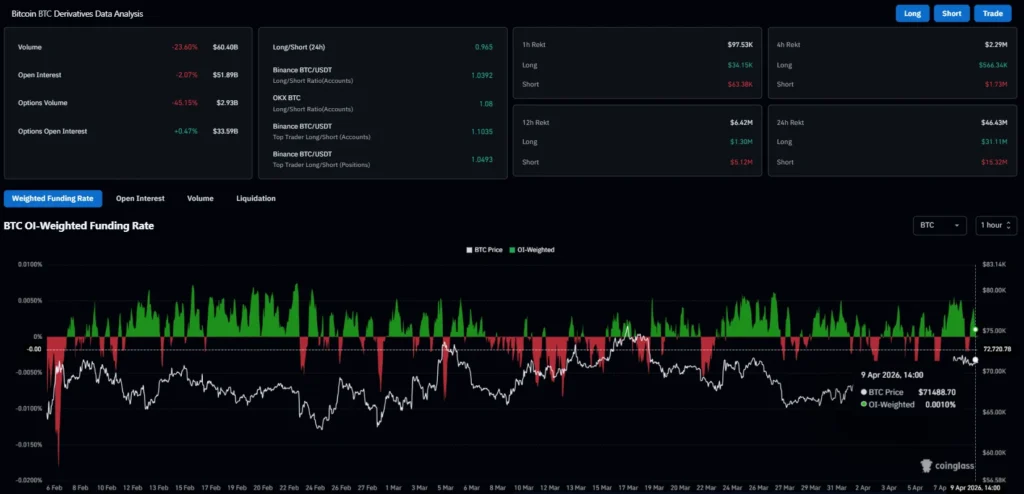
Task: Click the white price marker at chart's right edge
Action: tap(975, 361)
